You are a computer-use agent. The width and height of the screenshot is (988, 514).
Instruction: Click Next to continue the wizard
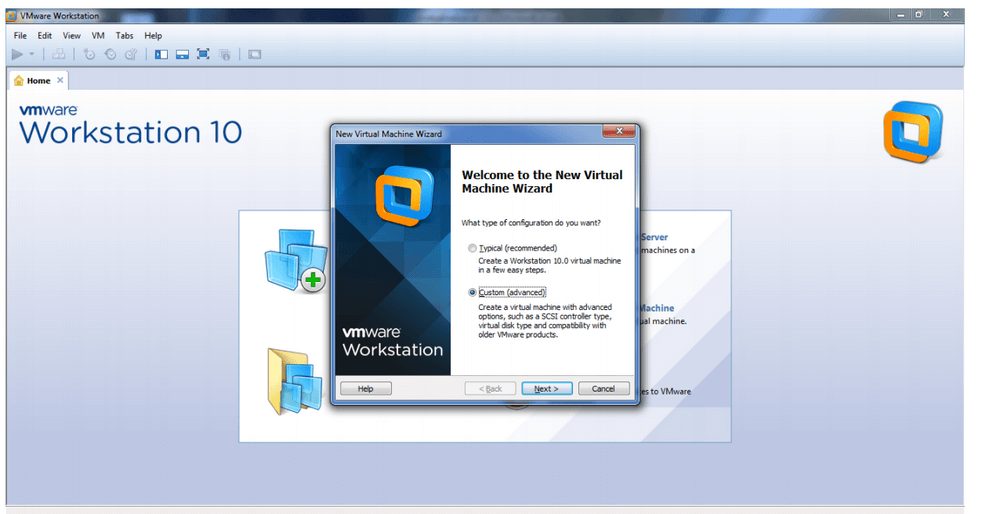pos(546,389)
